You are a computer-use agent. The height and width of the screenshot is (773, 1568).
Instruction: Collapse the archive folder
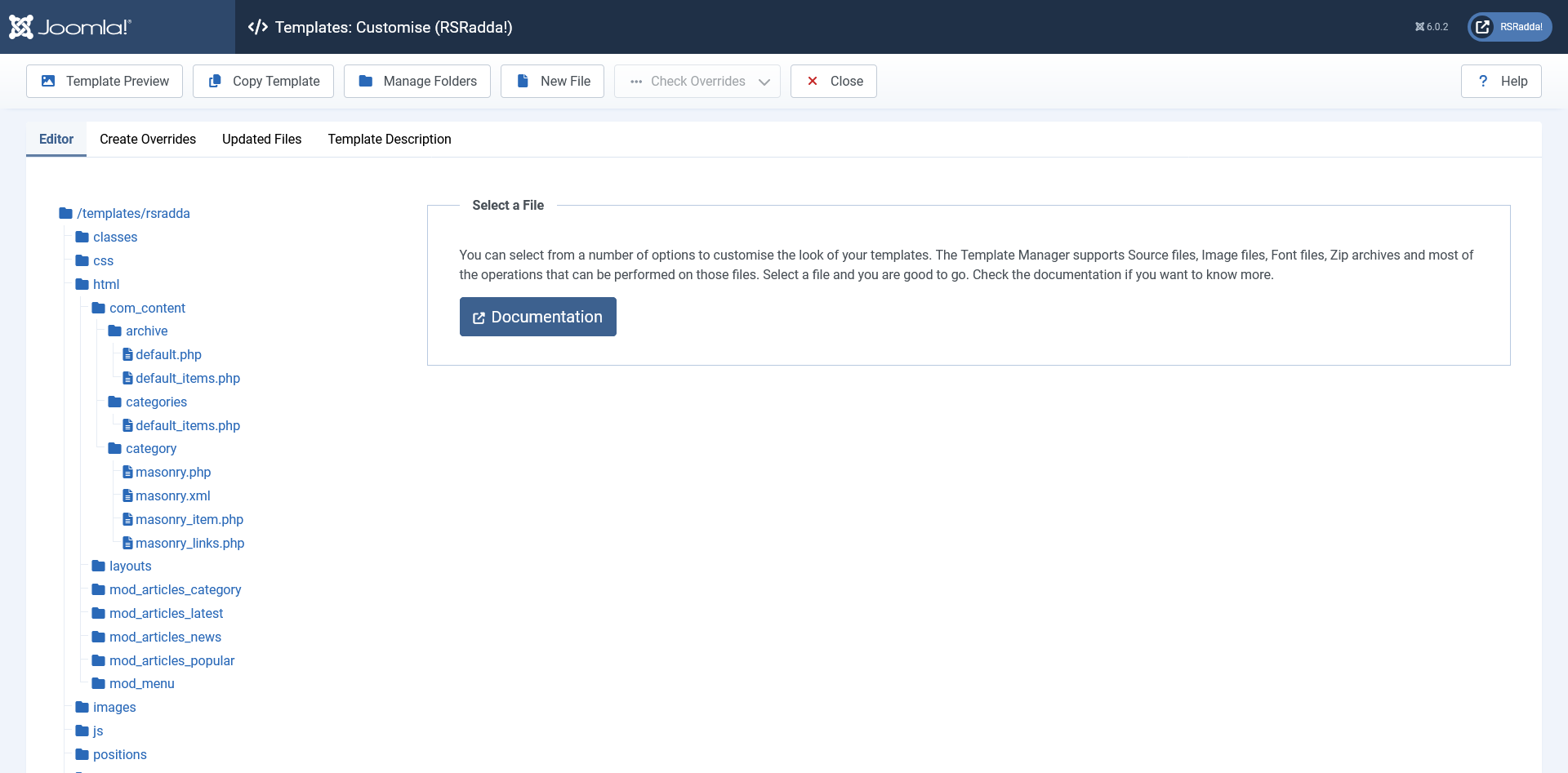click(x=146, y=331)
